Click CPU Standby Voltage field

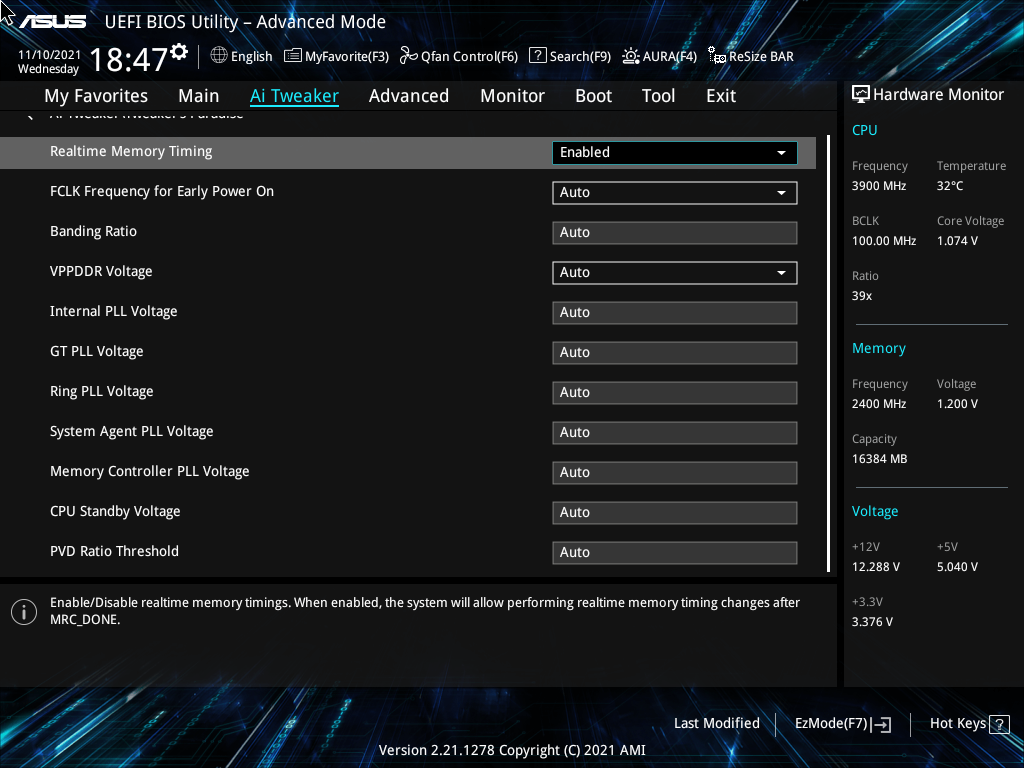point(675,513)
